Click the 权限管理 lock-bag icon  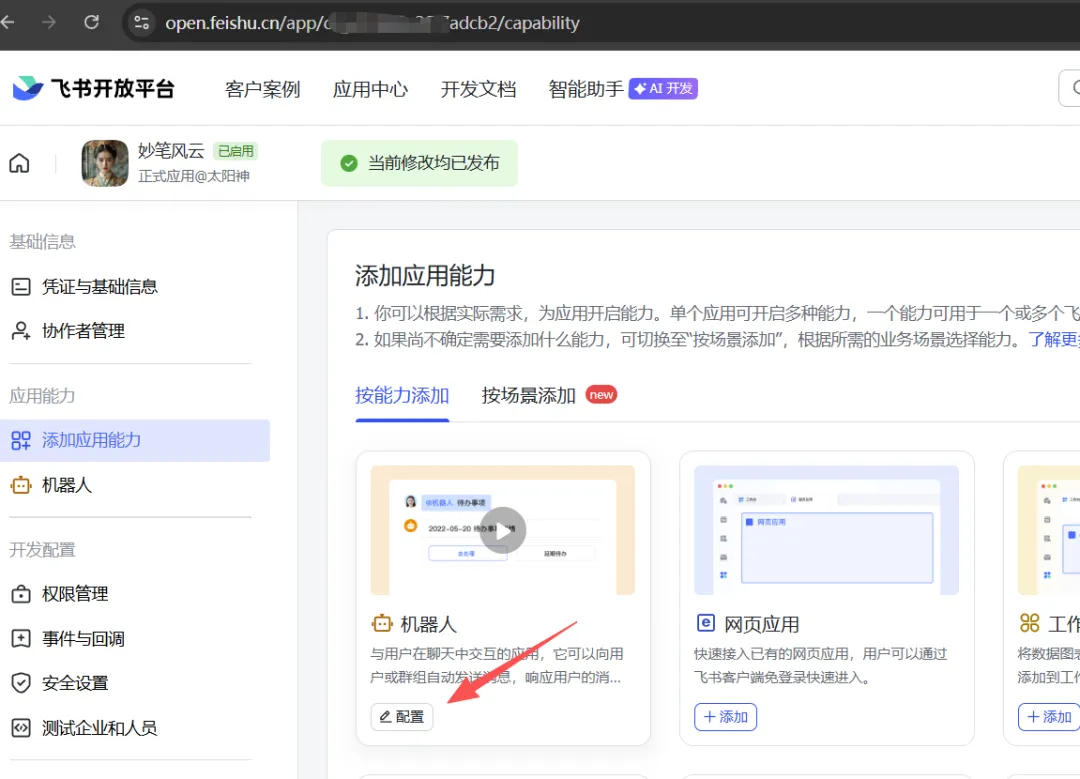[21, 594]
